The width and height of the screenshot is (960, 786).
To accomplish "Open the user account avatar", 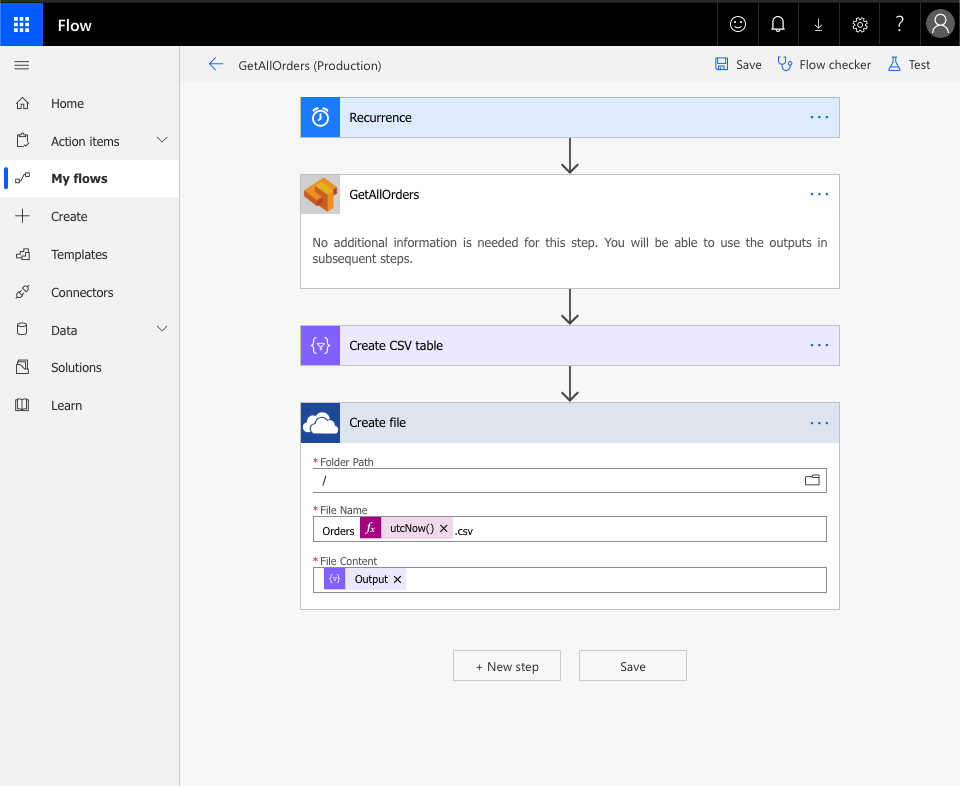I will coord(940,25).
